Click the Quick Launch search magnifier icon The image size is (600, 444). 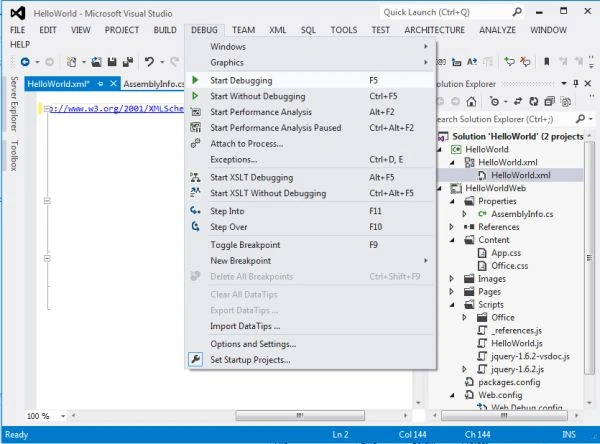pos(517,12)
